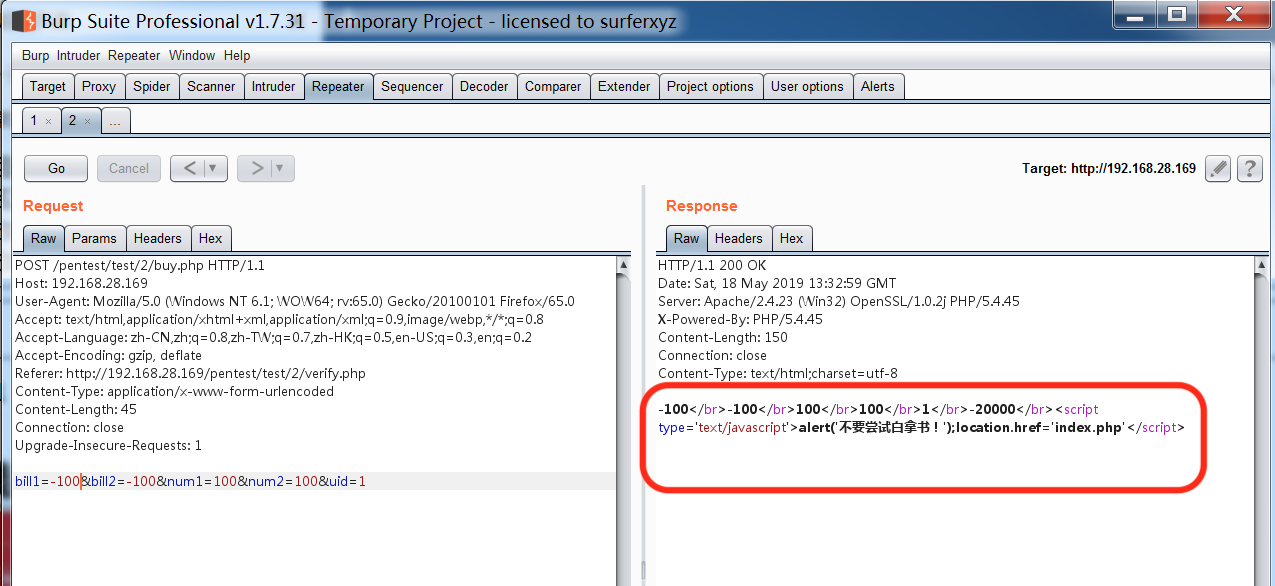Viewport: 1275px width, 586px height.
Task: Open the Project options tab
Action: tap(710, 87)
